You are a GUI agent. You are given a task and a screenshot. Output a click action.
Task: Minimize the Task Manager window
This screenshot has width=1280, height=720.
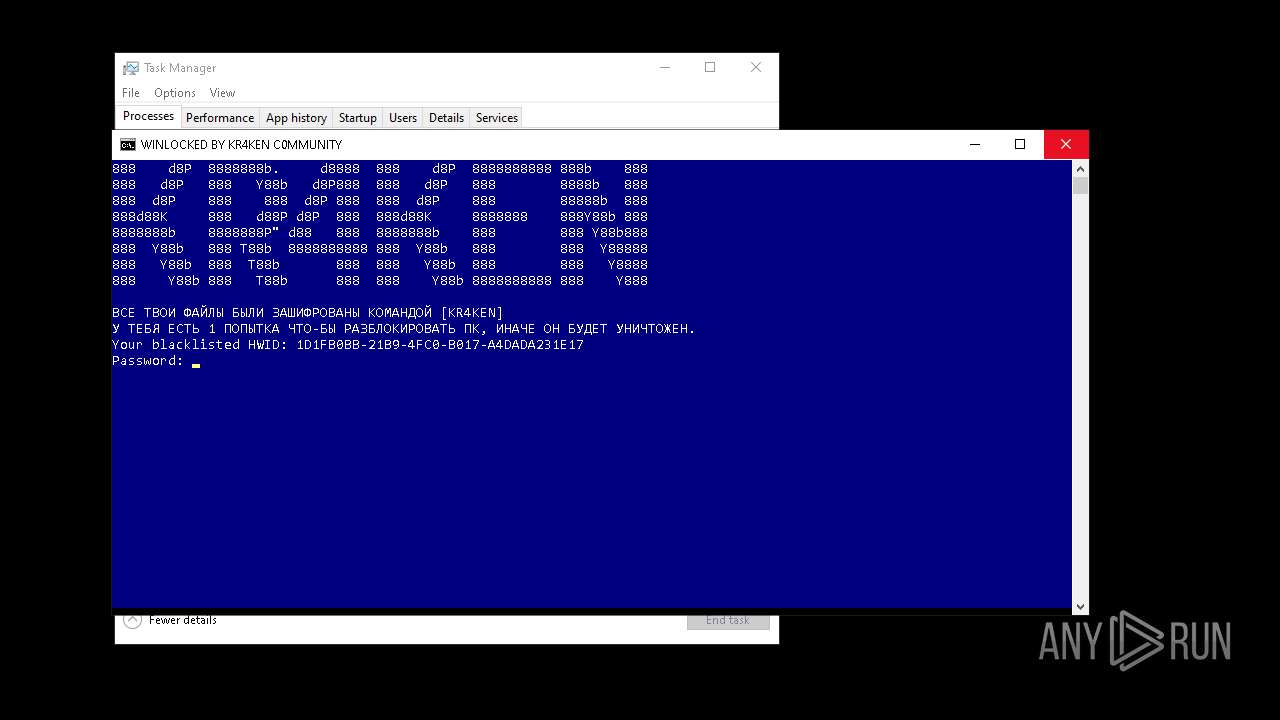(x=665, y=68)
